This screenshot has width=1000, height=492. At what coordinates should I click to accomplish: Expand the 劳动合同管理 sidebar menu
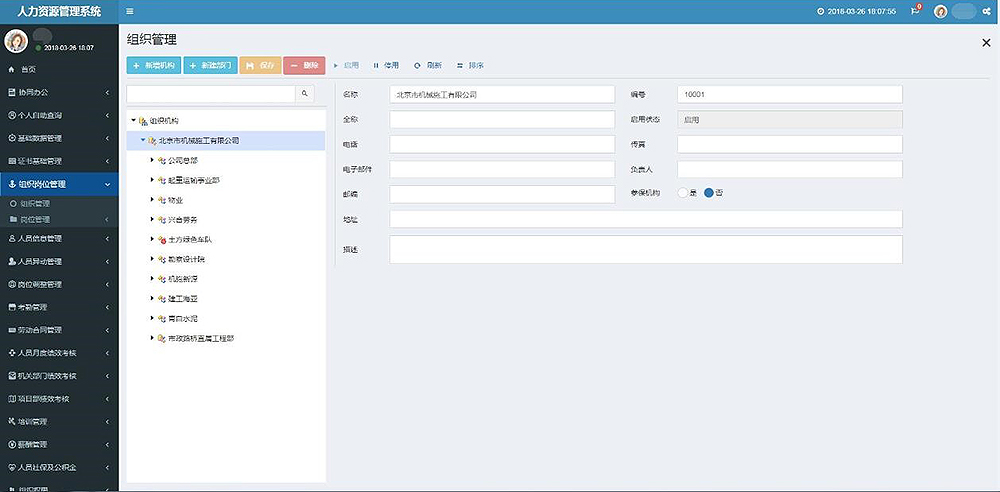coord(59,330)
